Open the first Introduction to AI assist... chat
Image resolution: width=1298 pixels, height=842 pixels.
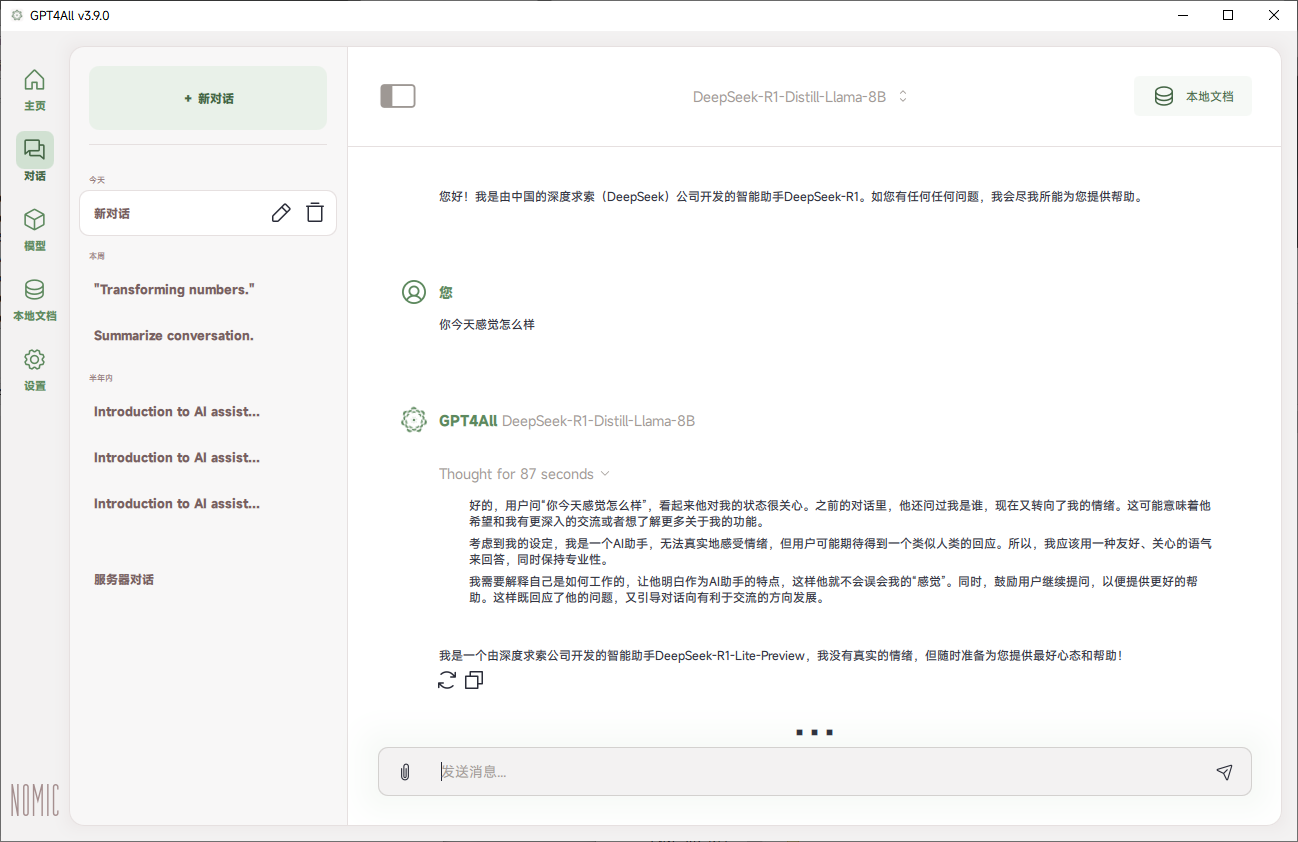click(177, 412)
